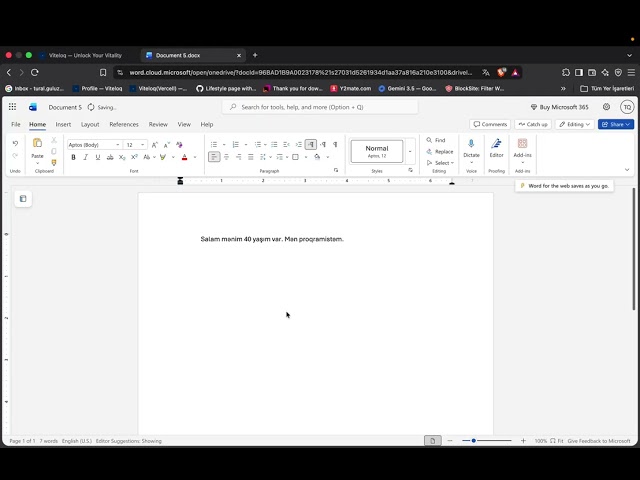Viewport: 640px width, 480px height.
Task: Open the File menu
Action: [16, 124]
